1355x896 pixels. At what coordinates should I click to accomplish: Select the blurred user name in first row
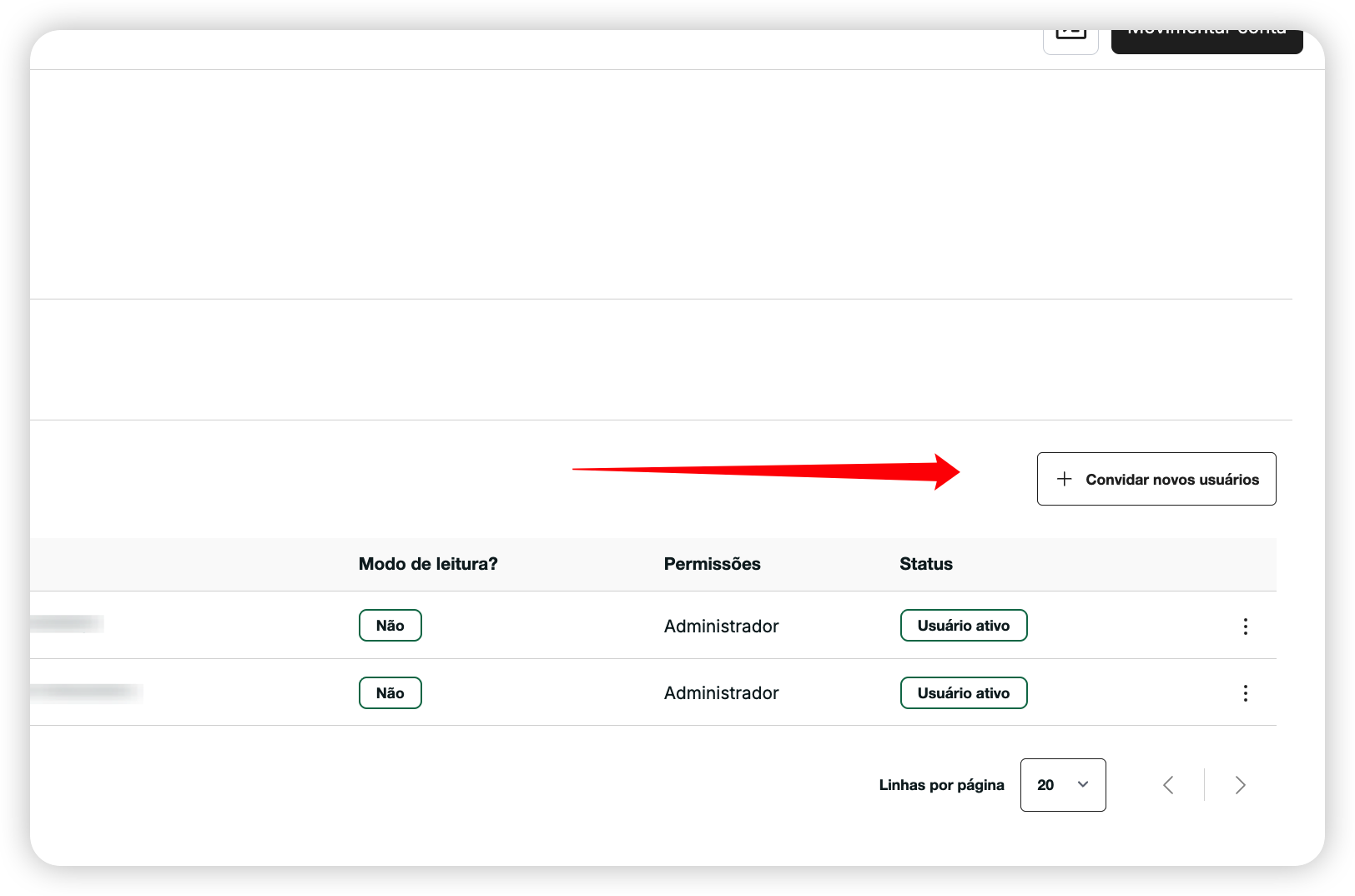(67, 623)
